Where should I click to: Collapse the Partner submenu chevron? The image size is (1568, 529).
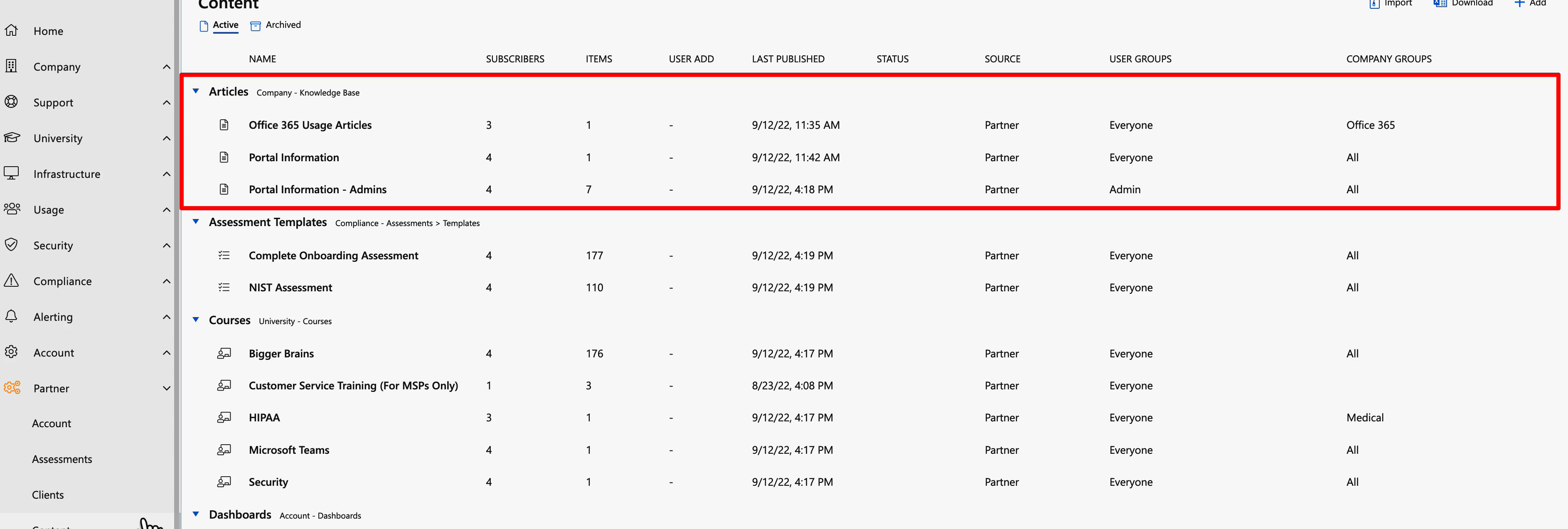pos(166,388)
